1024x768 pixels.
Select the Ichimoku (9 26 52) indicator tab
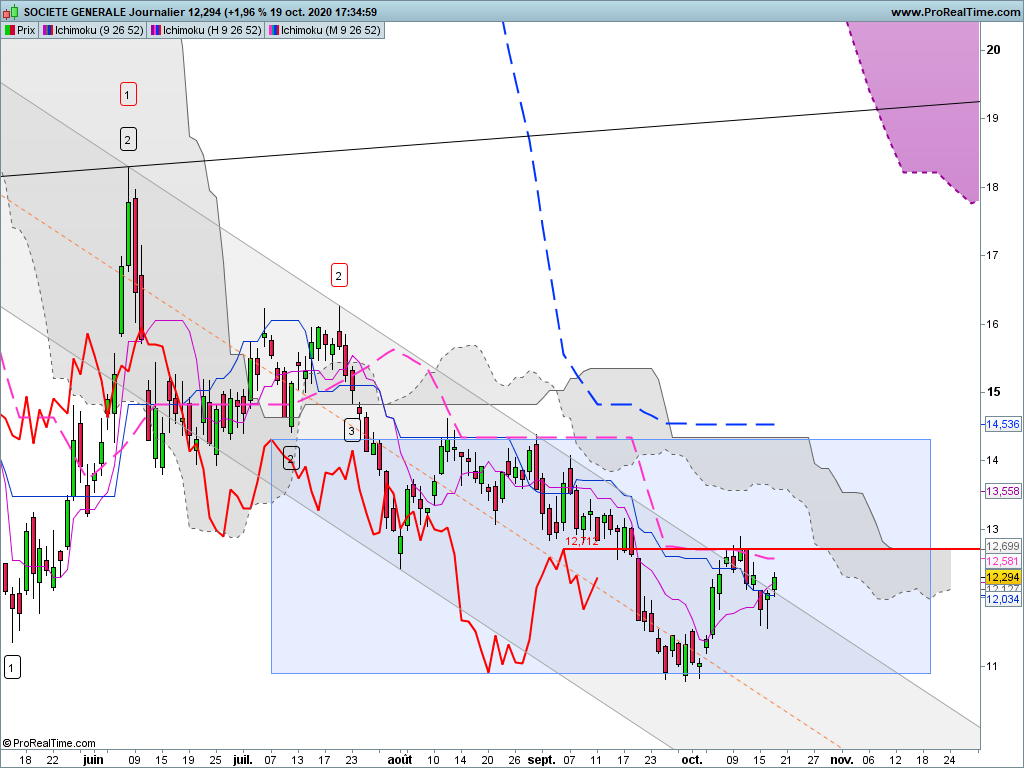pos(93,30)
